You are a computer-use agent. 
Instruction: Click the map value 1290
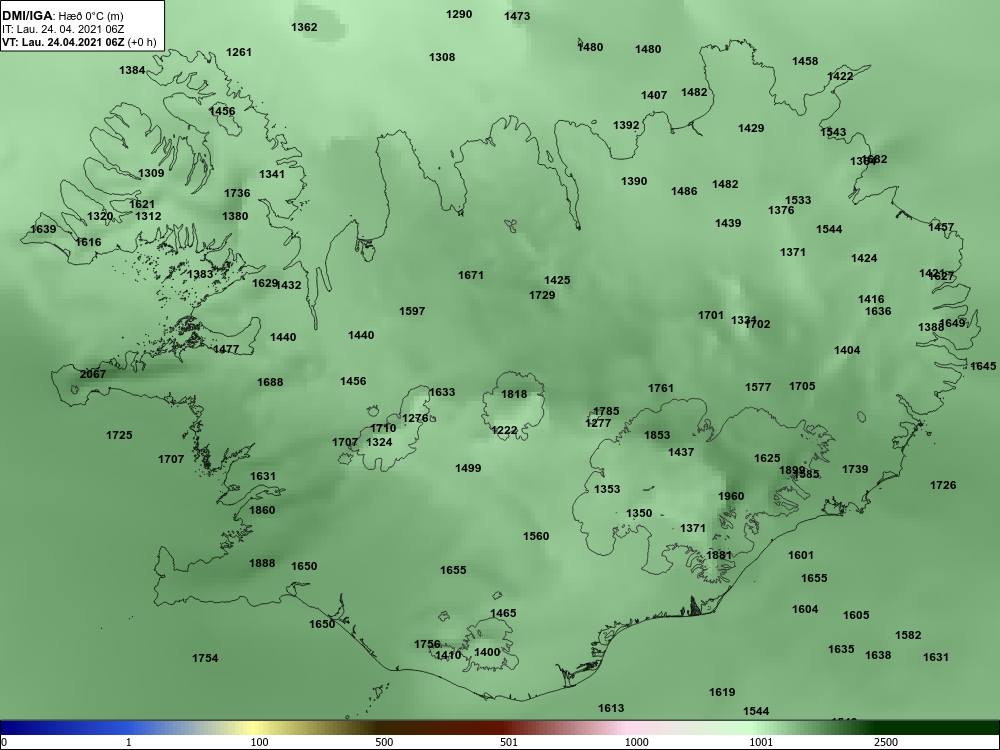coord(459,14)
